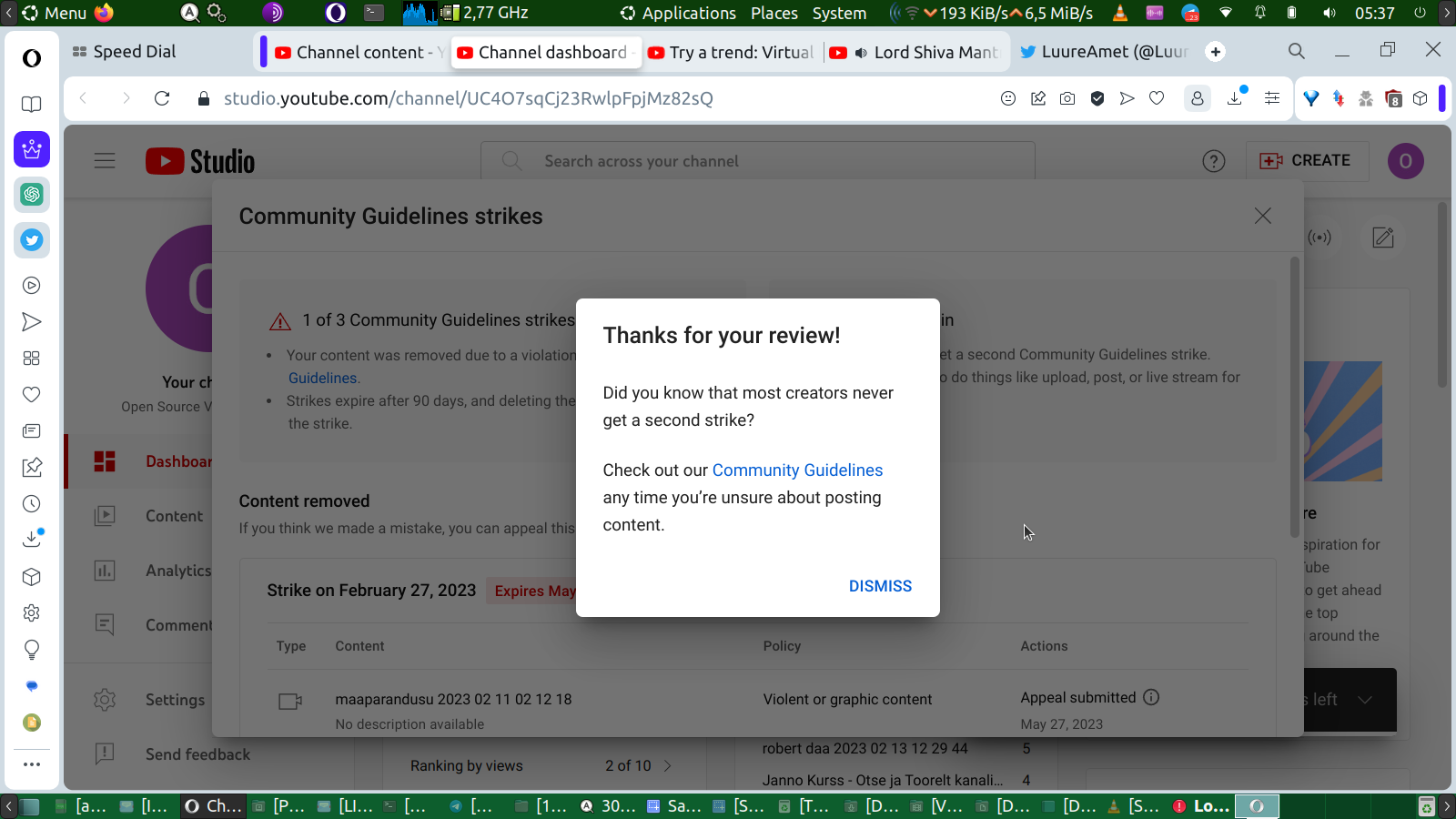Open the channel account avatar menu

pos(1405,161)
